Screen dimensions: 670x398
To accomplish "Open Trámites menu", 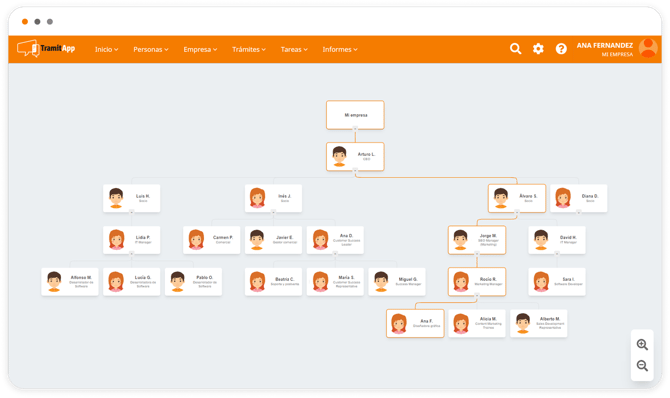I will click(x=249, y=50).
